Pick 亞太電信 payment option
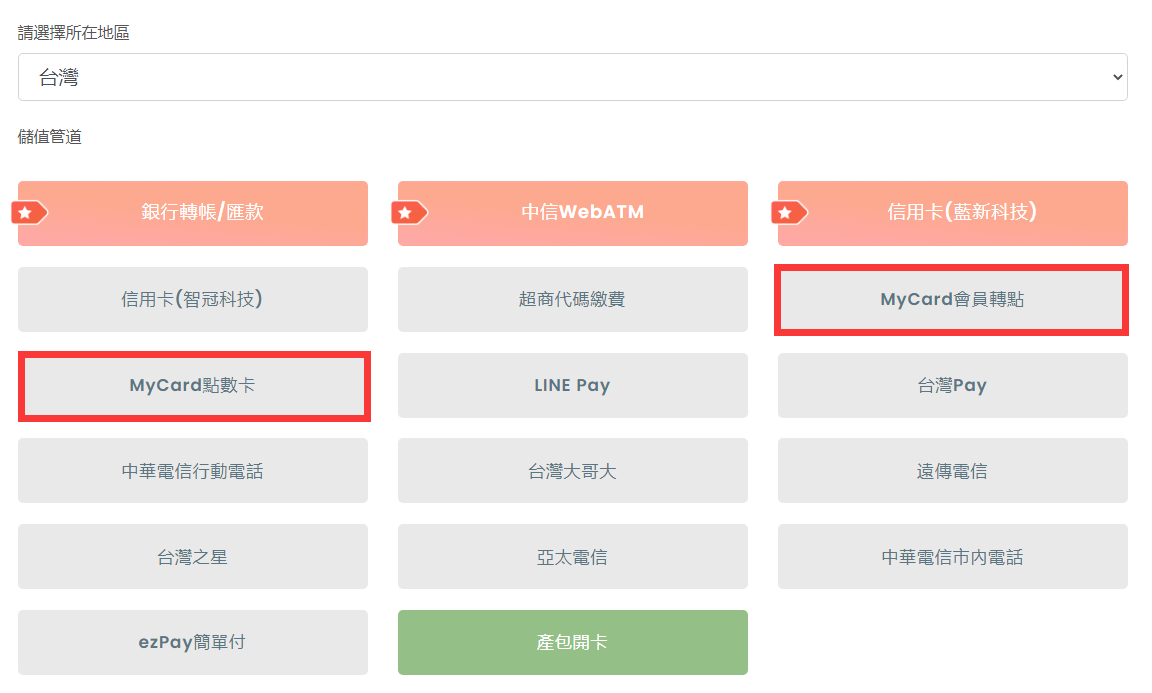 coord(572,557)
